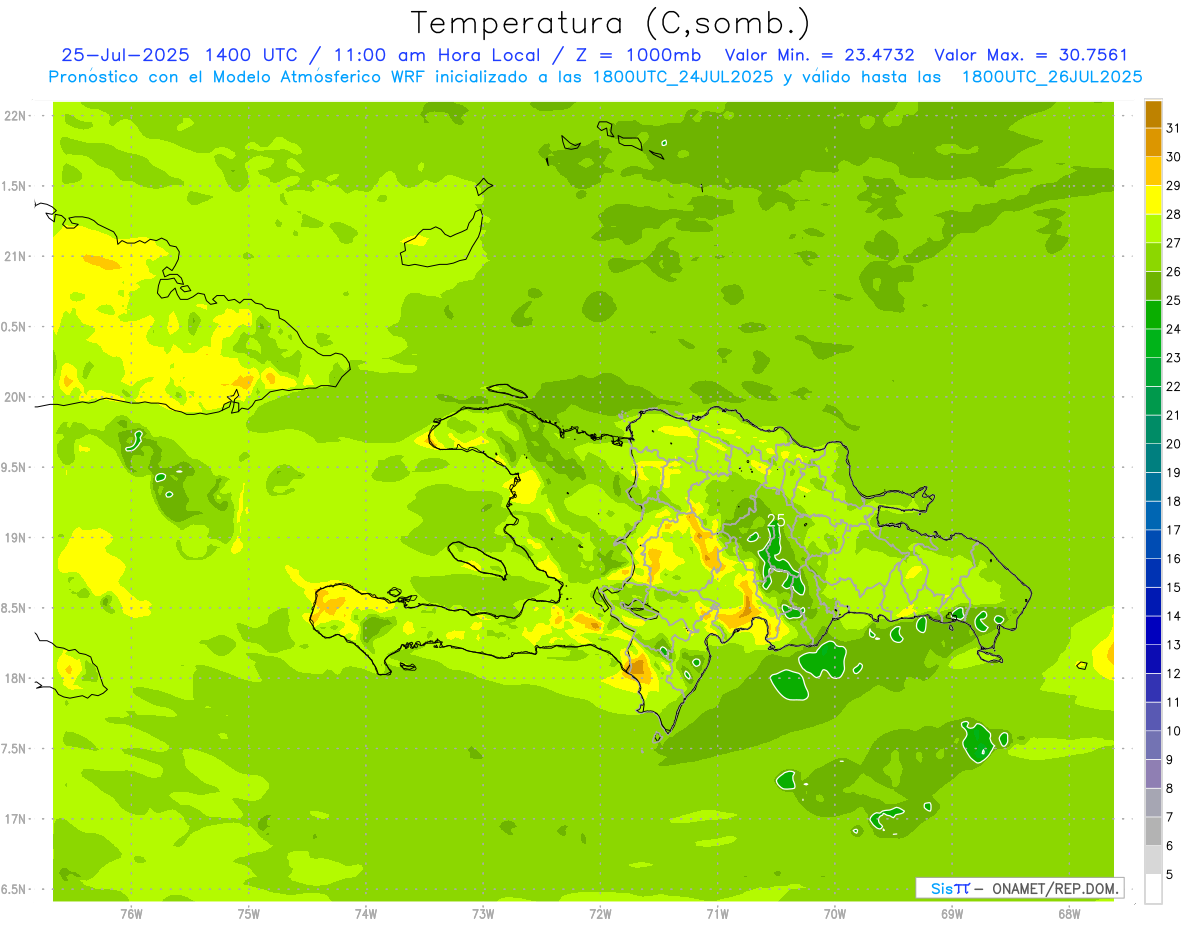Click the '73W' longitude axis label
Viewport: 1200px width, 927px height.
coord(483,914)
